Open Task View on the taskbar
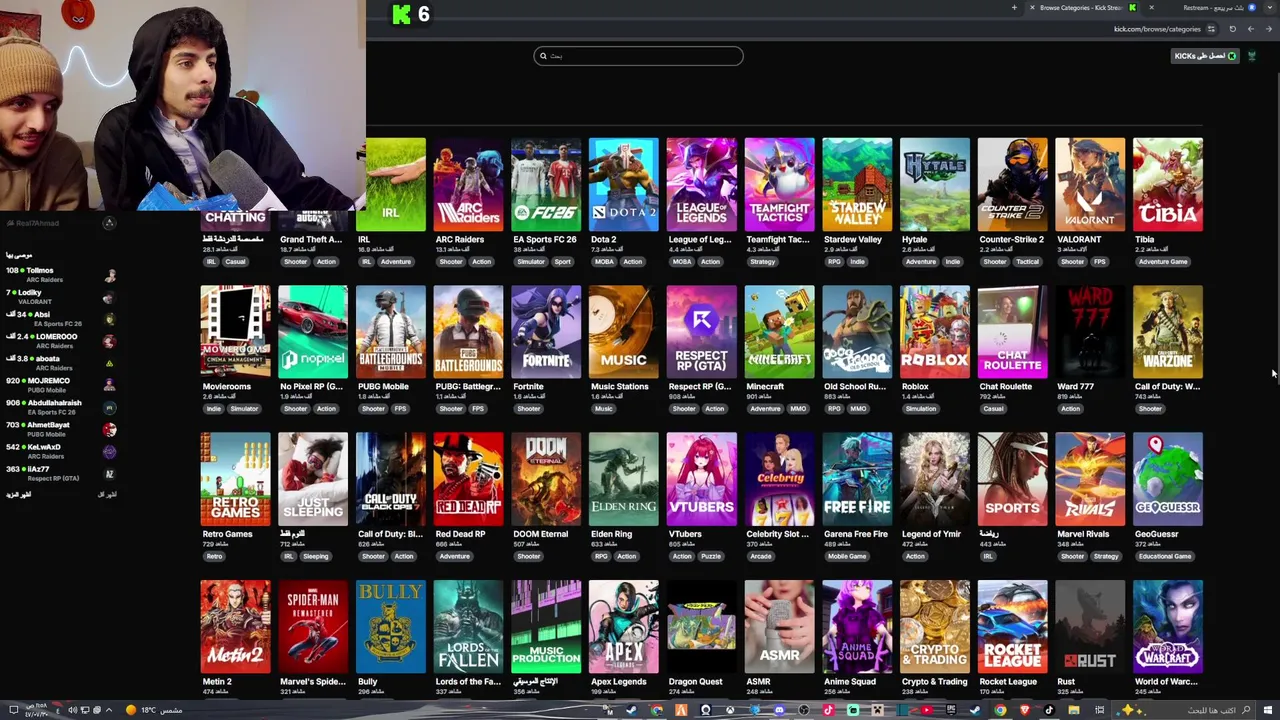The image size is (1280, 720). coord(1099,710)
